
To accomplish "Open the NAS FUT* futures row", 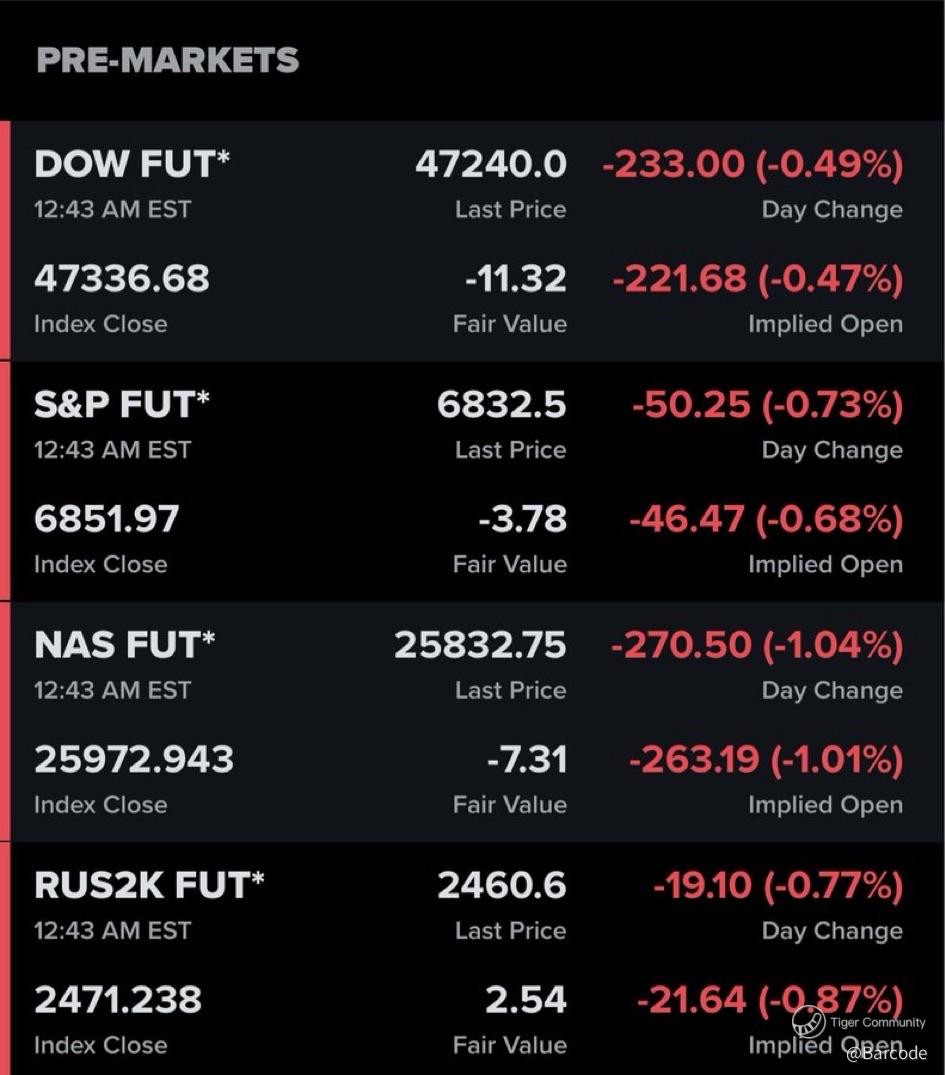I will tap(124, 645).
